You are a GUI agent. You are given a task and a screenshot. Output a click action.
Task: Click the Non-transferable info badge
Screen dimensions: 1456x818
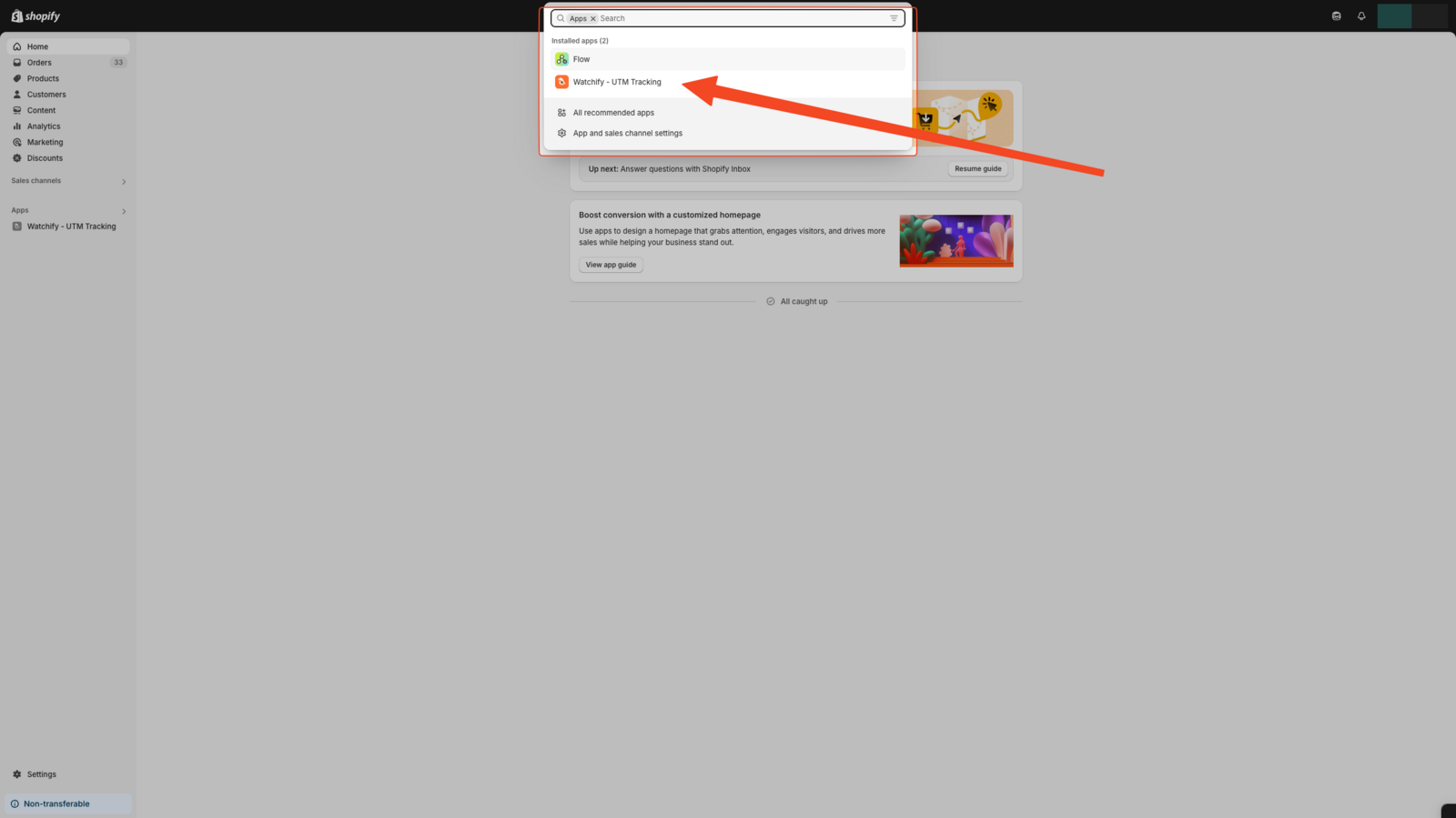tap(56, 803)
